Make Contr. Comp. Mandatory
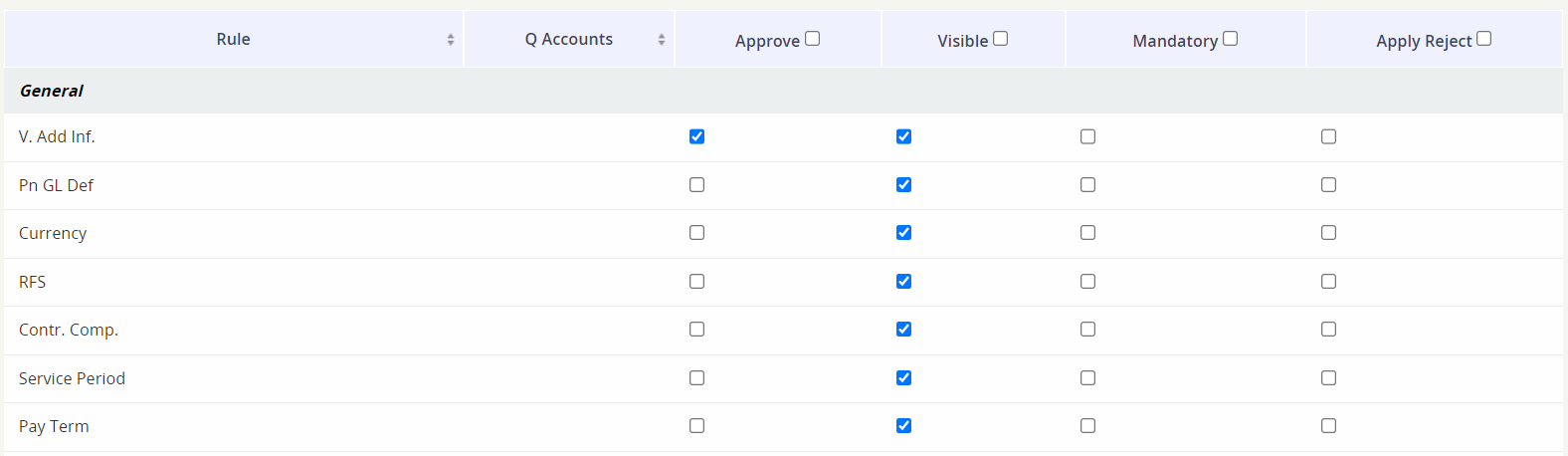 coord(1087,330)
